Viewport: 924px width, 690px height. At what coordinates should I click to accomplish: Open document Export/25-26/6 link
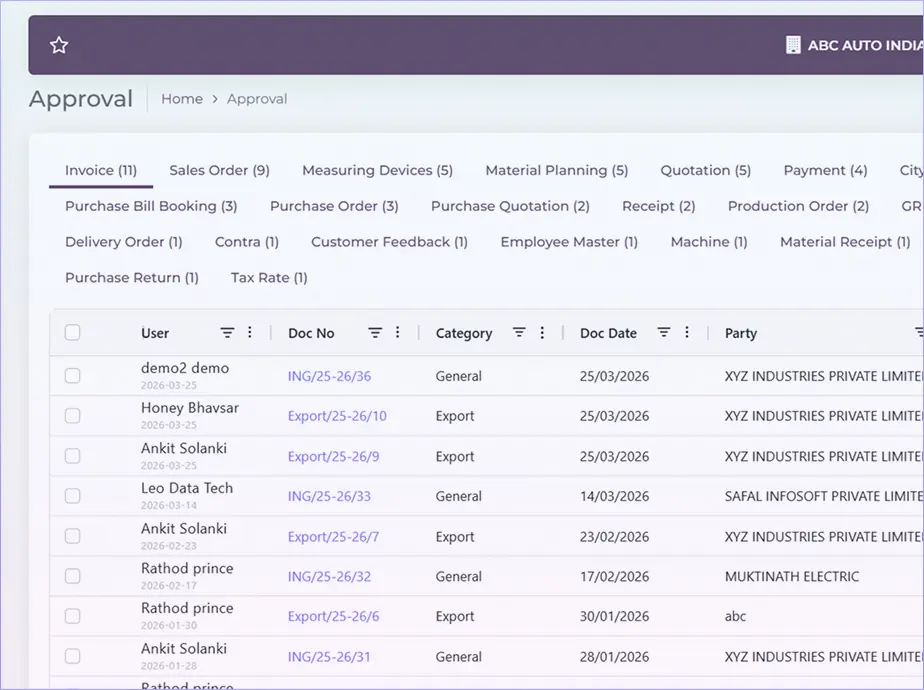pyautogui.click(x=334, y=616)
